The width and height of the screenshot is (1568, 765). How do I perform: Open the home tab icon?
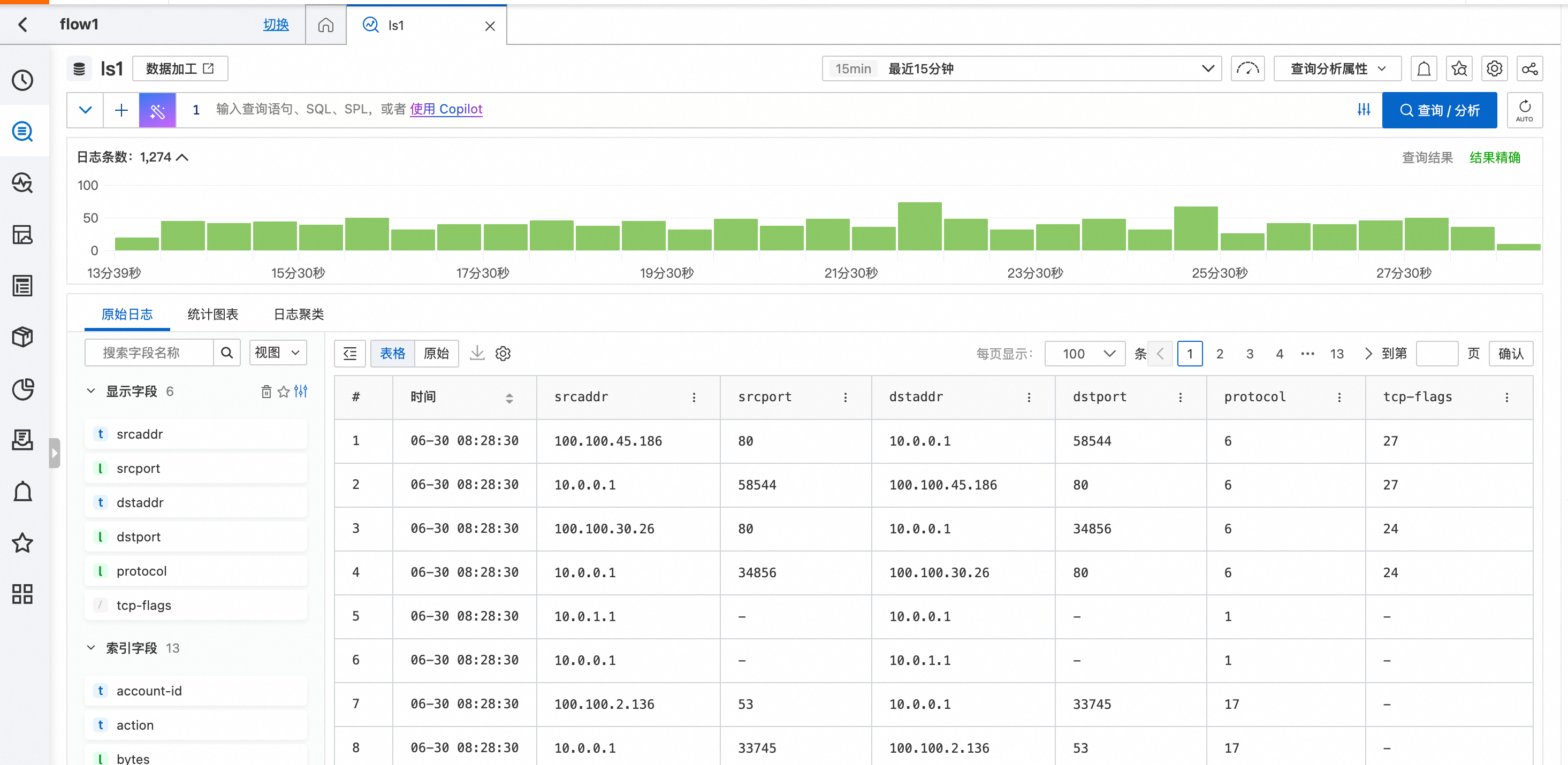(326, 25)
